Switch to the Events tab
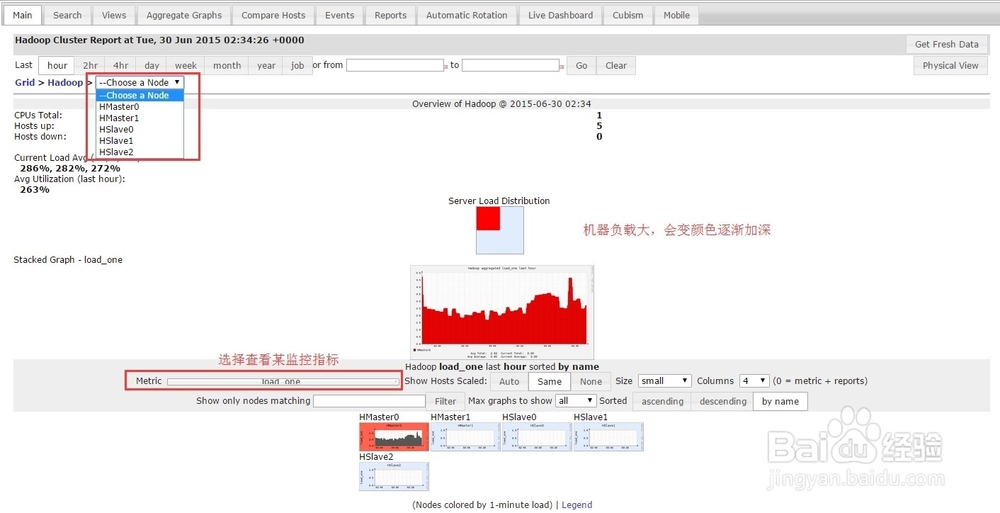This screenshot has width=1000, height=513. pyautogui.click(x=339, y=15)
